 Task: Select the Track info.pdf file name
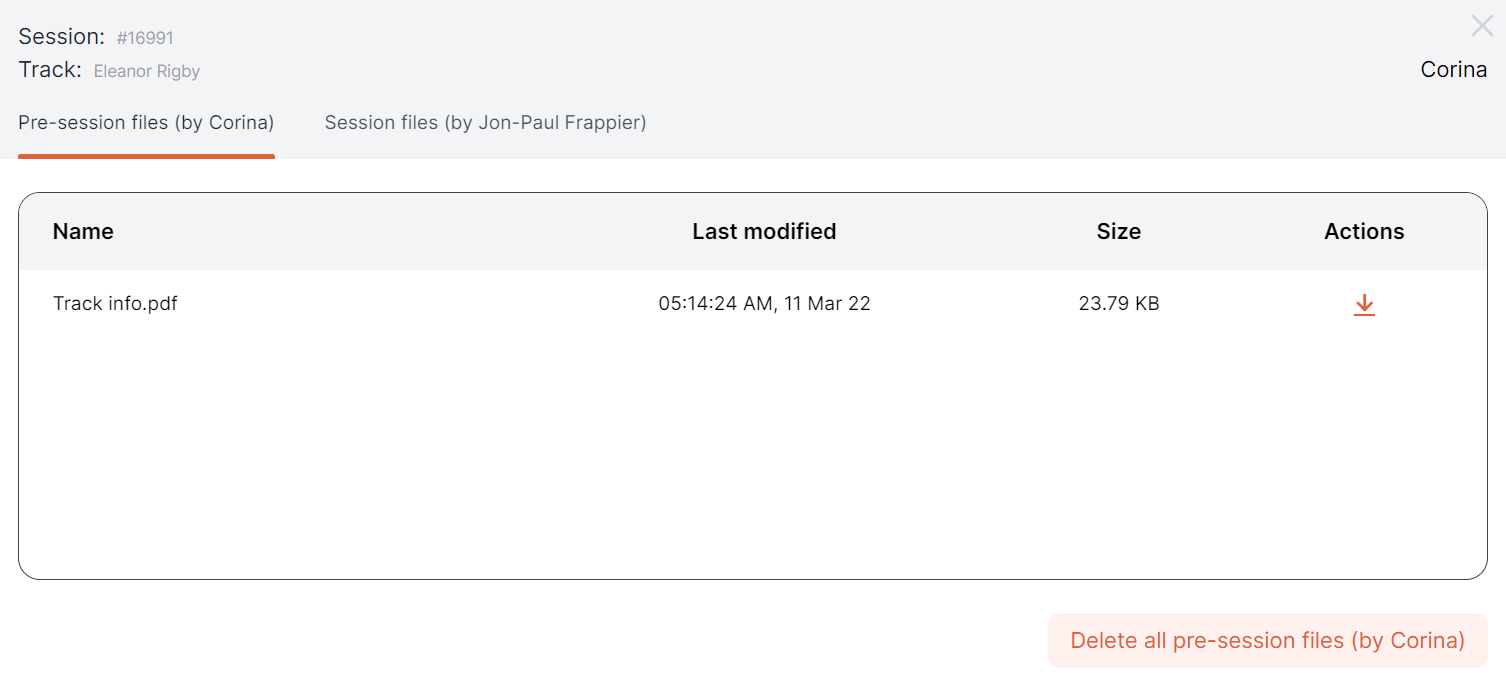(x=115, y=303)
